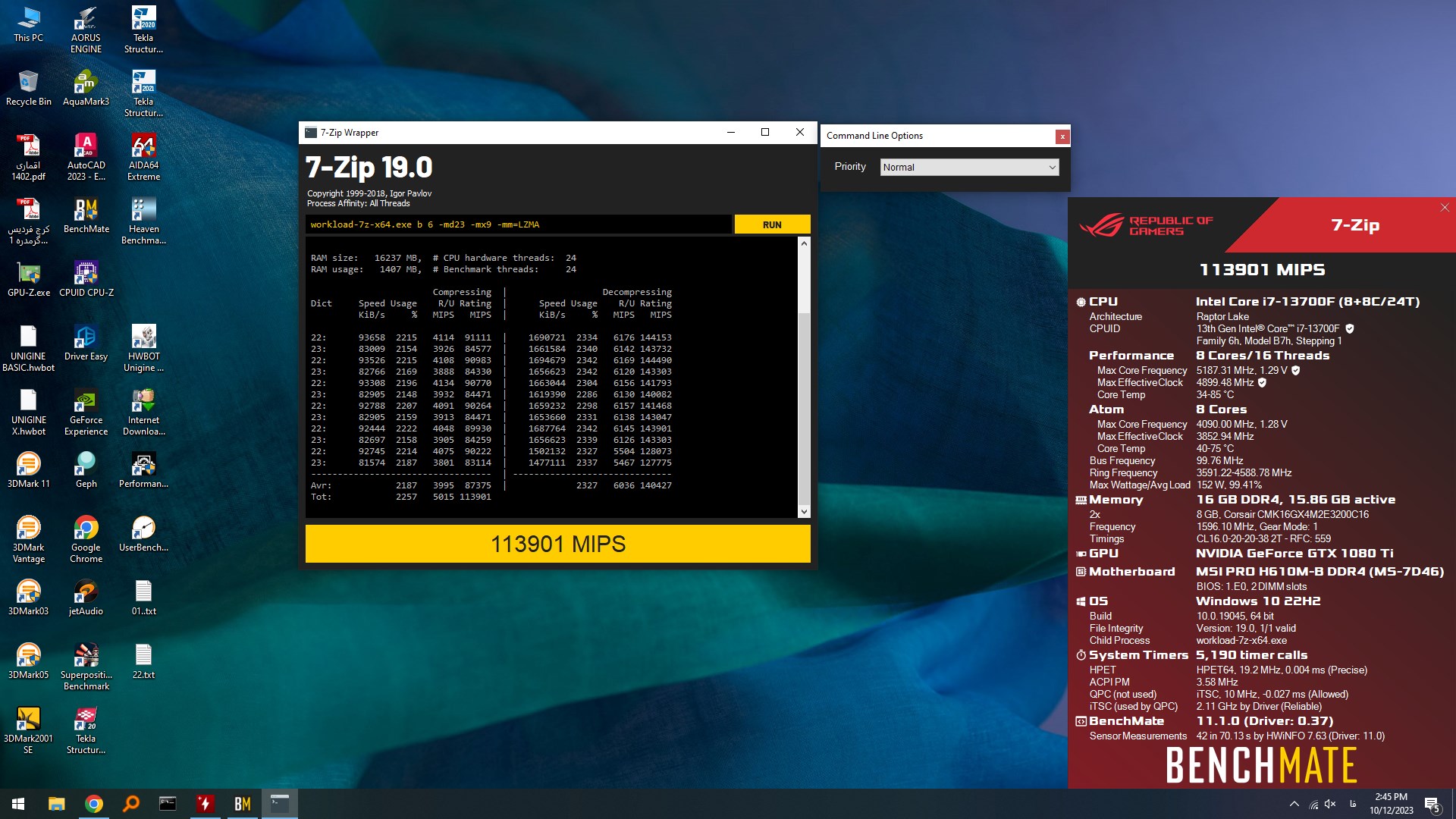This screenshot has width=1456, height=819.
Task: Open 3DMark03 desktop shortcut
Action: [x=28, y=598]
